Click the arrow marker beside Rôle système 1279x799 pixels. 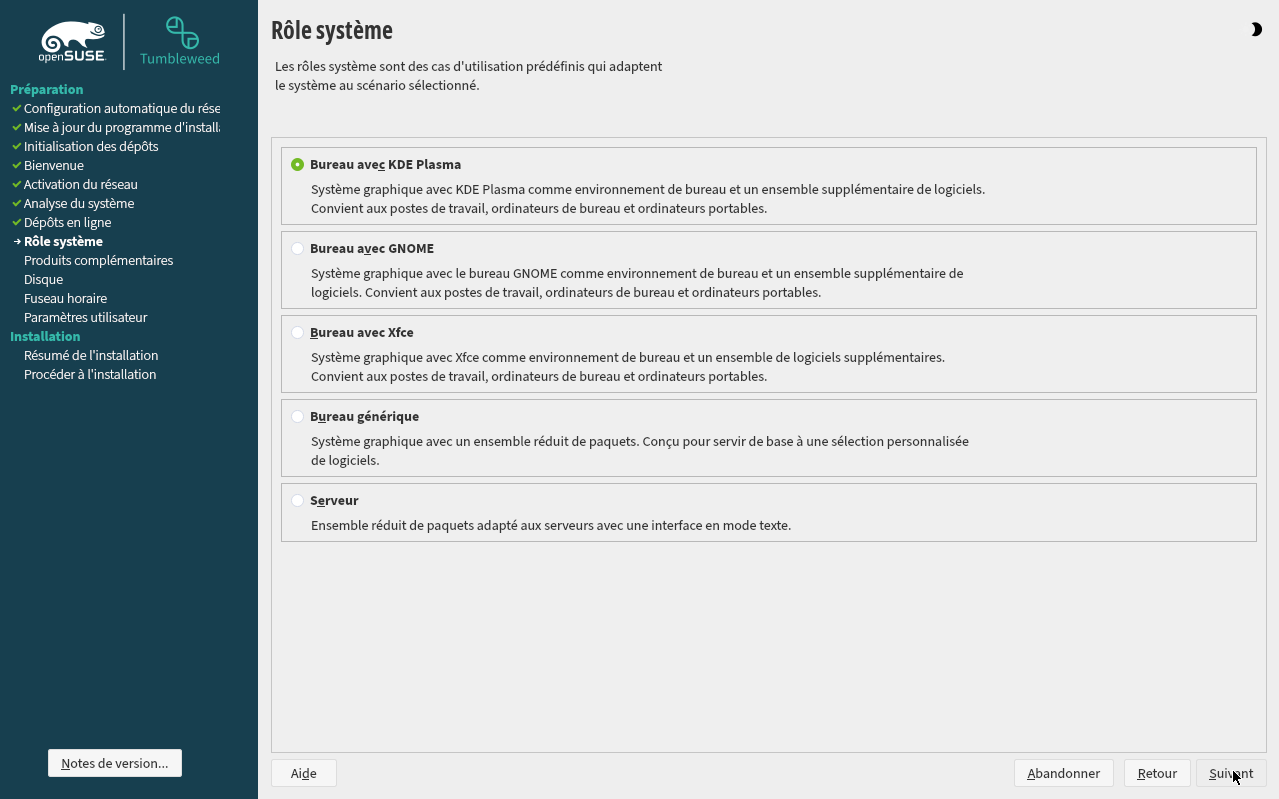17,241
